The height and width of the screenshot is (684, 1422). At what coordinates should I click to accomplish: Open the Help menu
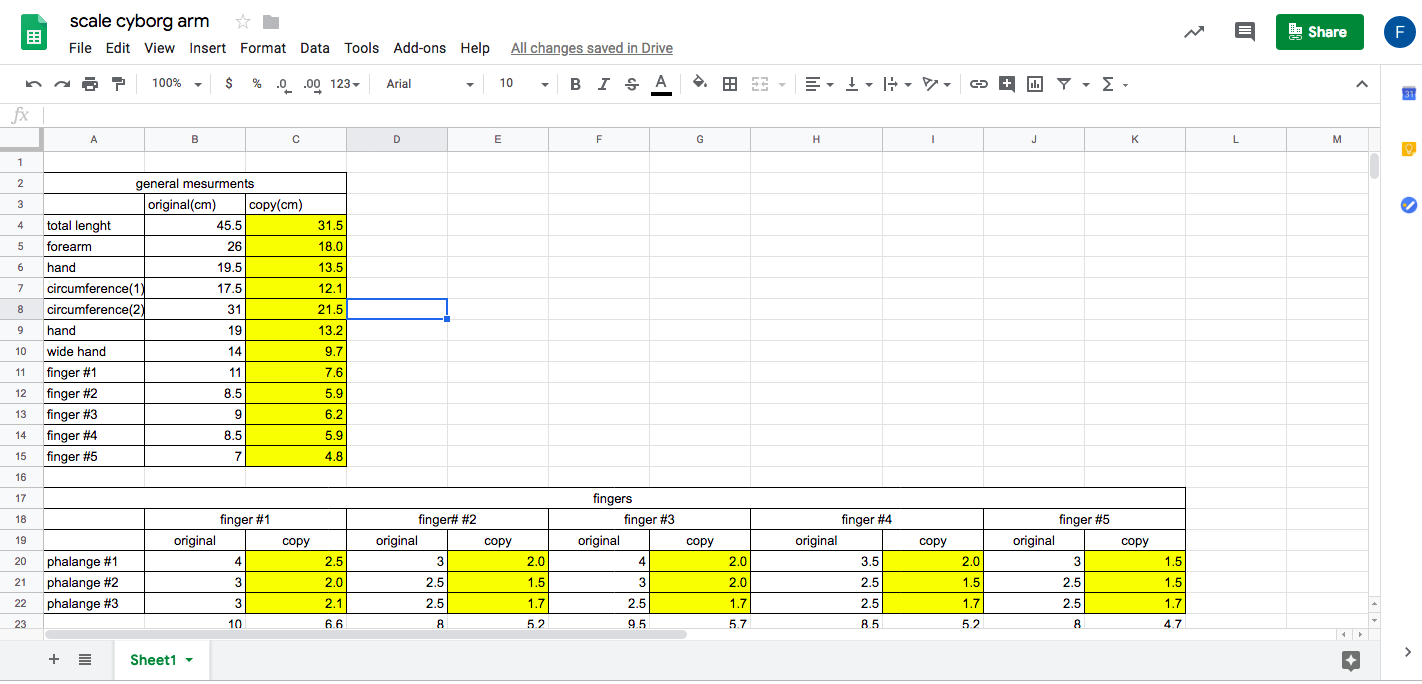coord(475,48)
